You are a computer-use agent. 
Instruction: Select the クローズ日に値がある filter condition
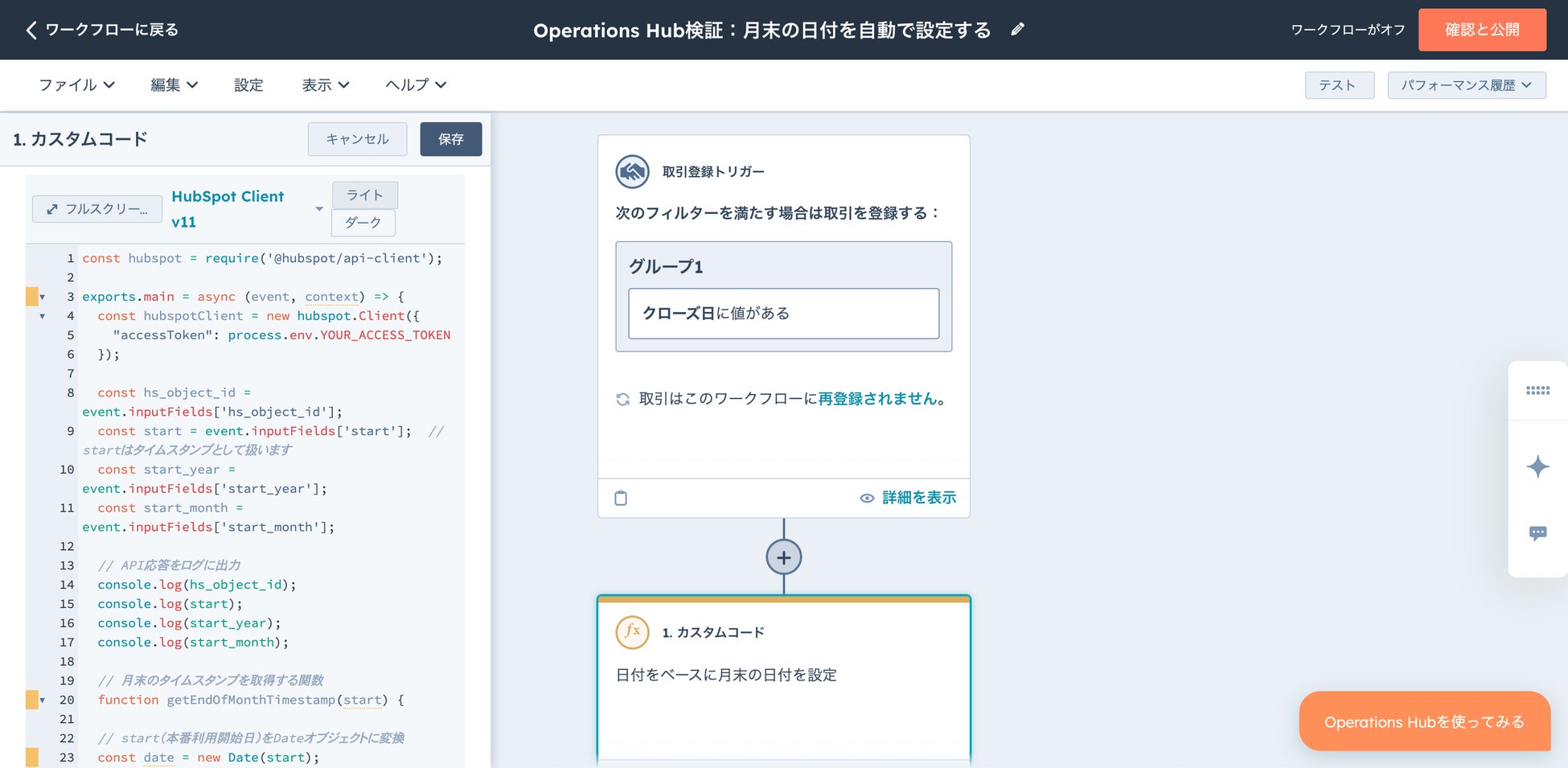click(784, 314)
